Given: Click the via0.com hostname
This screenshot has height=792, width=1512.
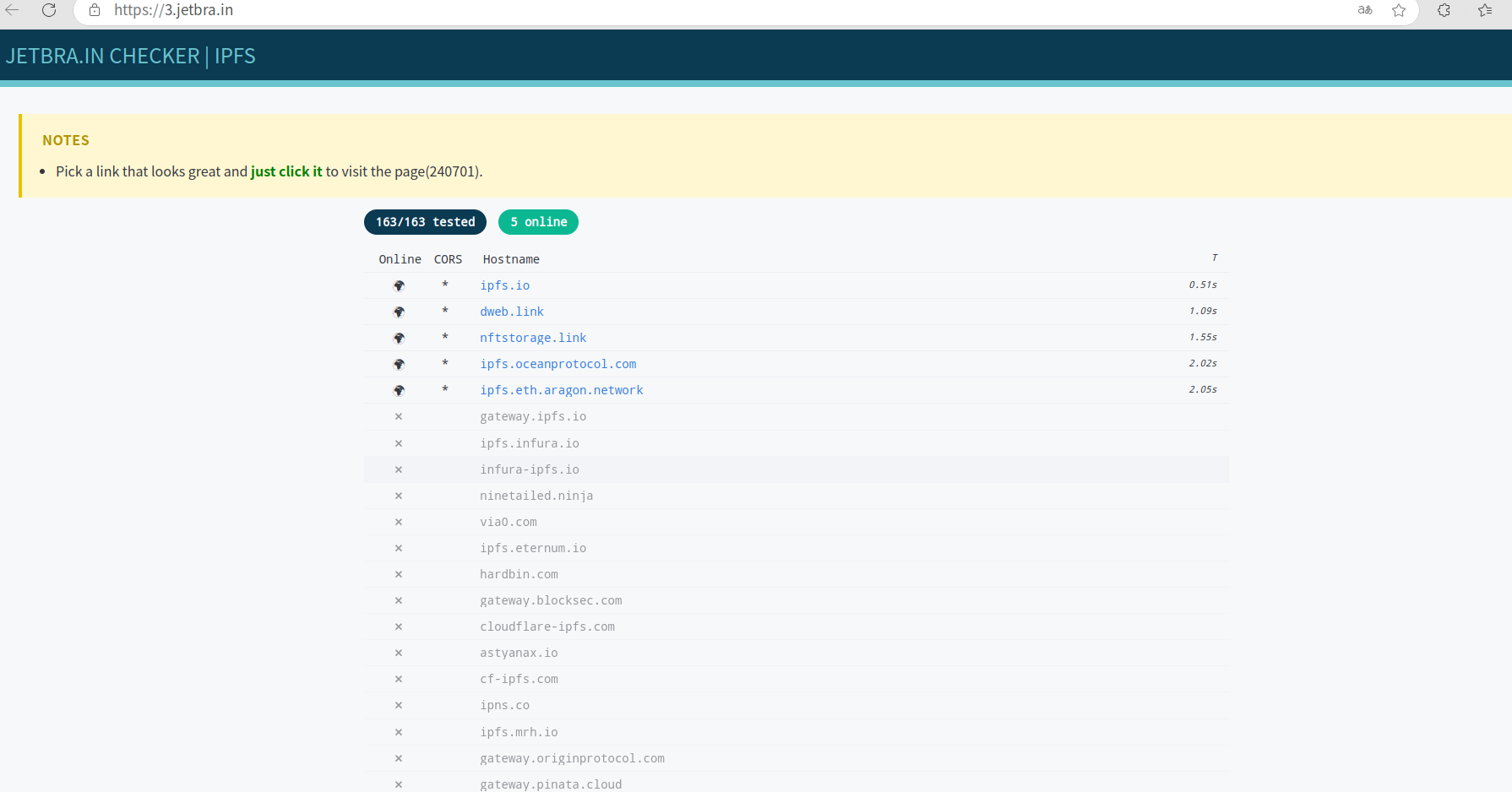Looking at the screenshot, I should (509, 522).
